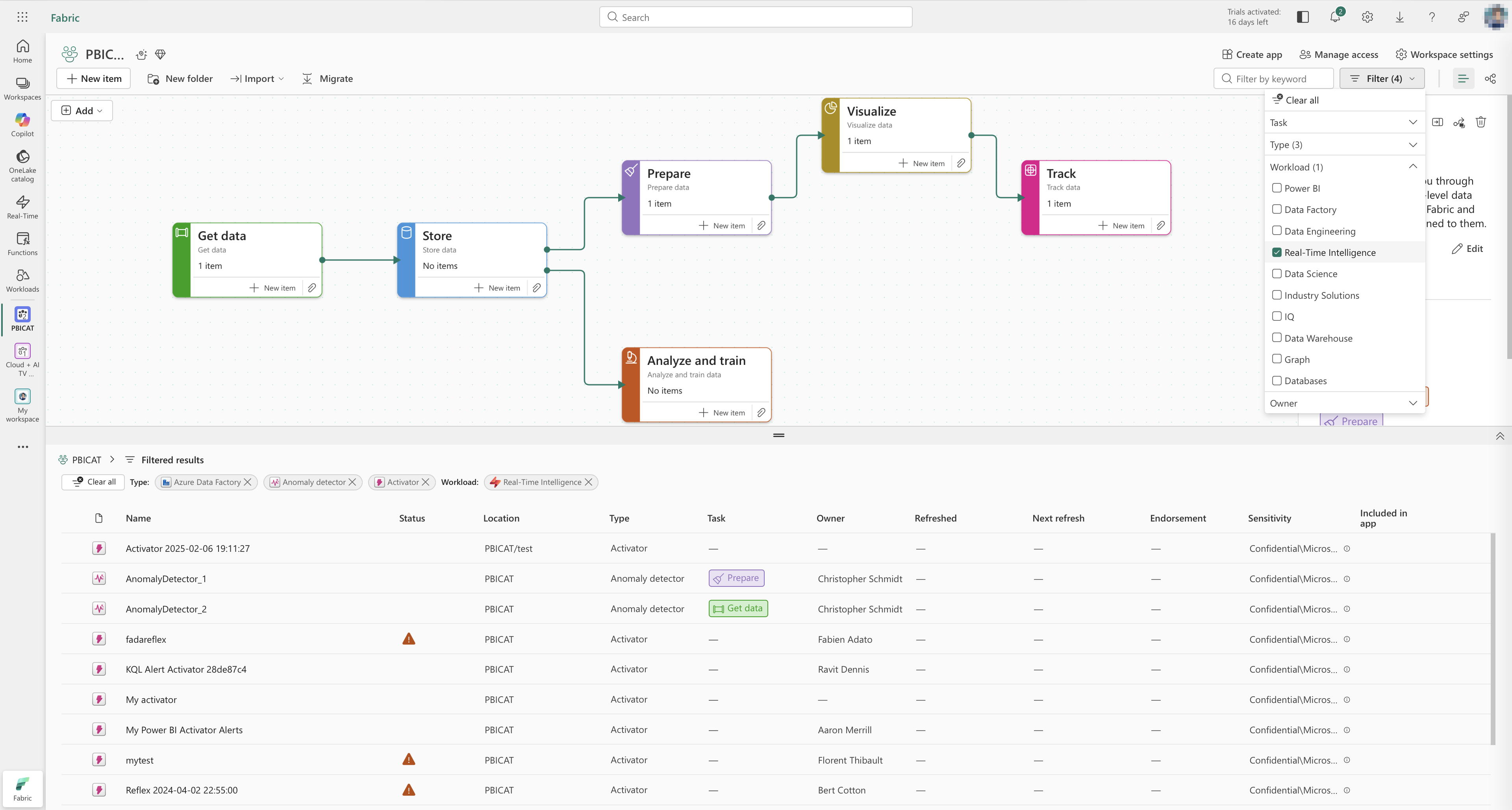Open Manage access

pos(1339,55)
